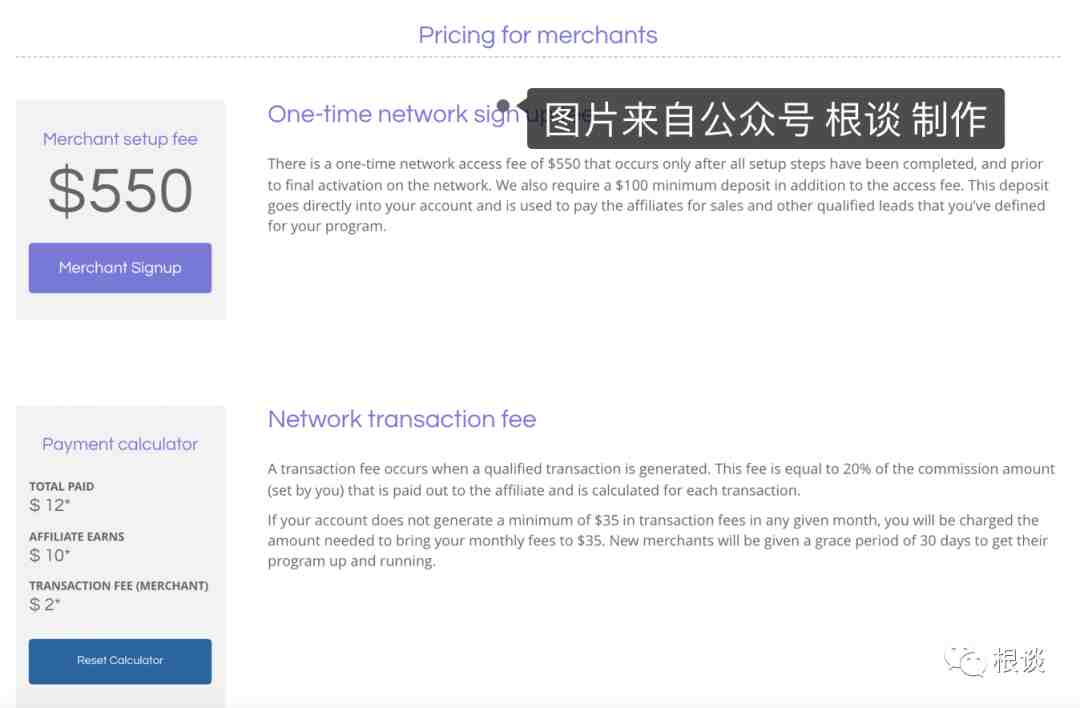Select the Pricing for merchants heading
Image resolution: width=1080 pixels, height=708 pixels.
coord(538,35)
